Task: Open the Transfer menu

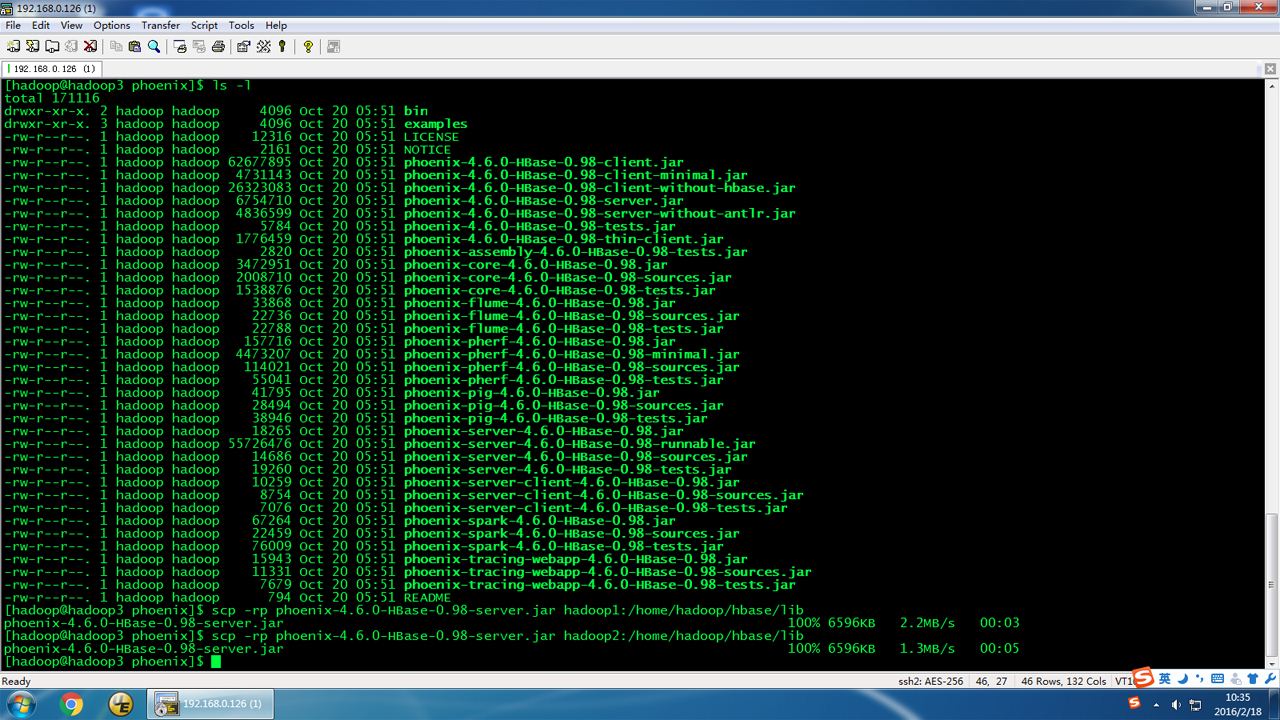Action: (x=161, y=25)
